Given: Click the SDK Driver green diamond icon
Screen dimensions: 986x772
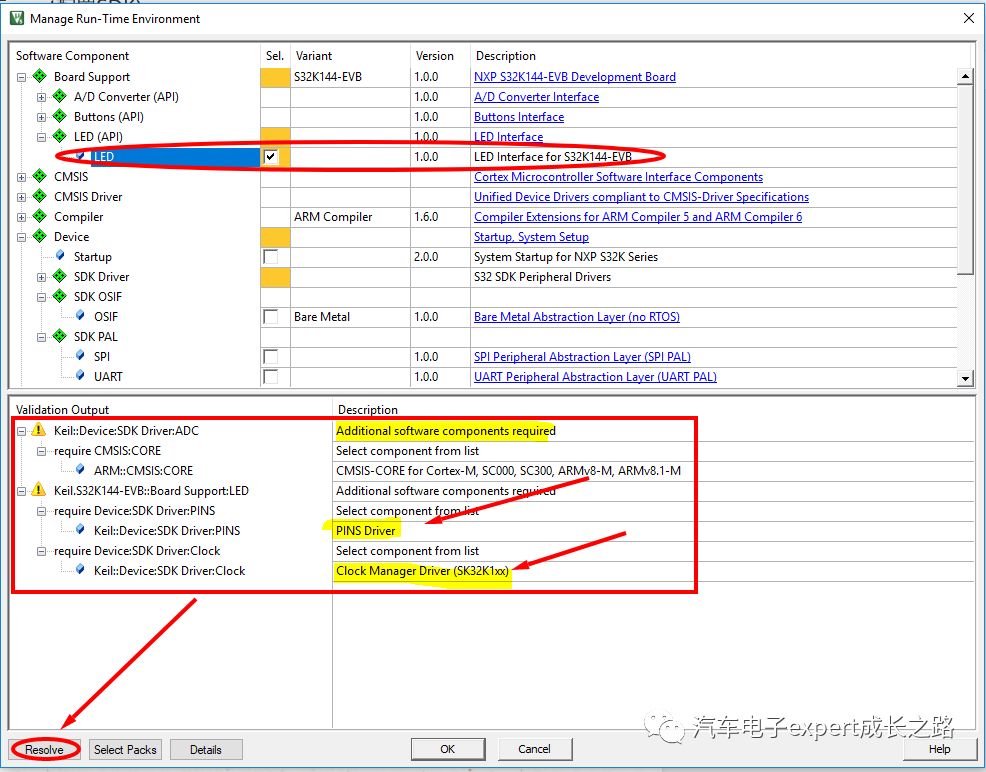Looking at the screenshot, I should tap(60, 277).
